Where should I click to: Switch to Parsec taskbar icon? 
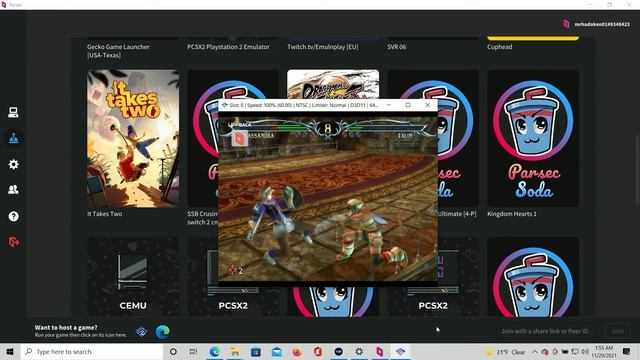(x=380, y=351)
